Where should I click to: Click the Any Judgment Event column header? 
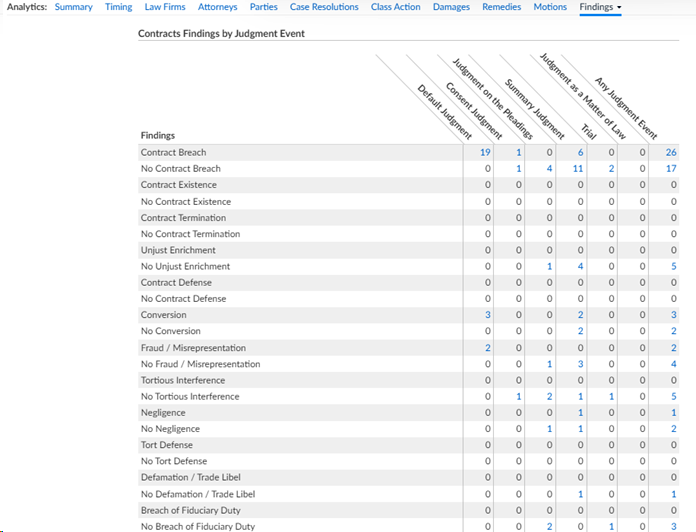[626, 108]
